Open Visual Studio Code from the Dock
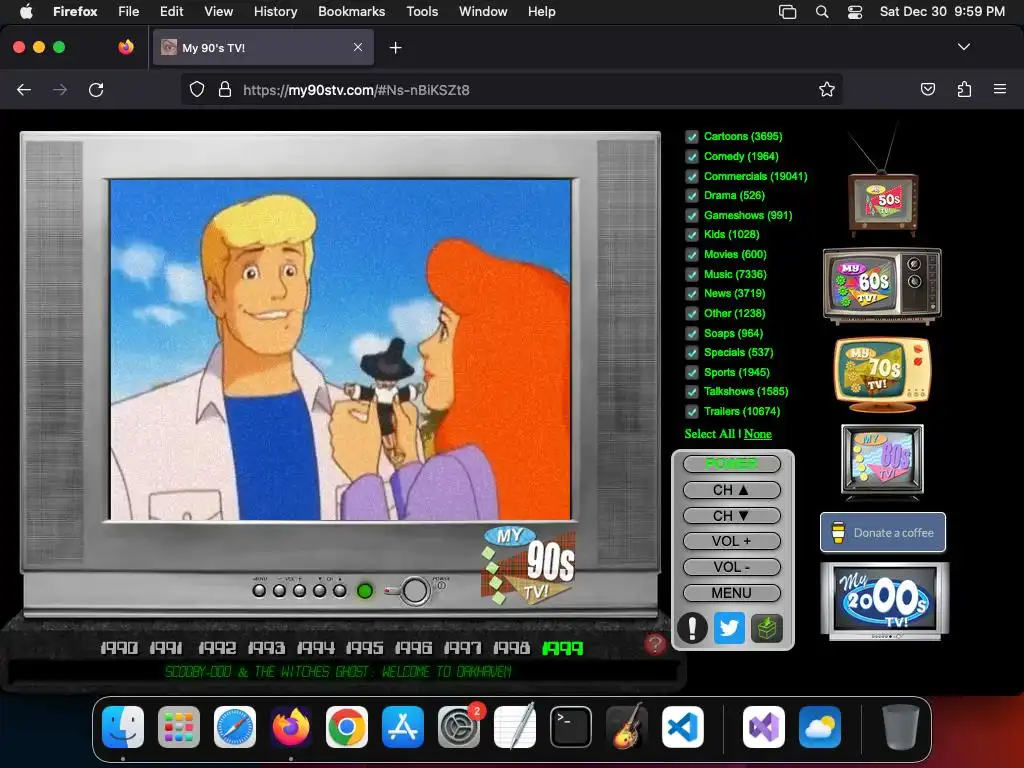Viewport: 1024px width, 768px height. coord(682,727)
